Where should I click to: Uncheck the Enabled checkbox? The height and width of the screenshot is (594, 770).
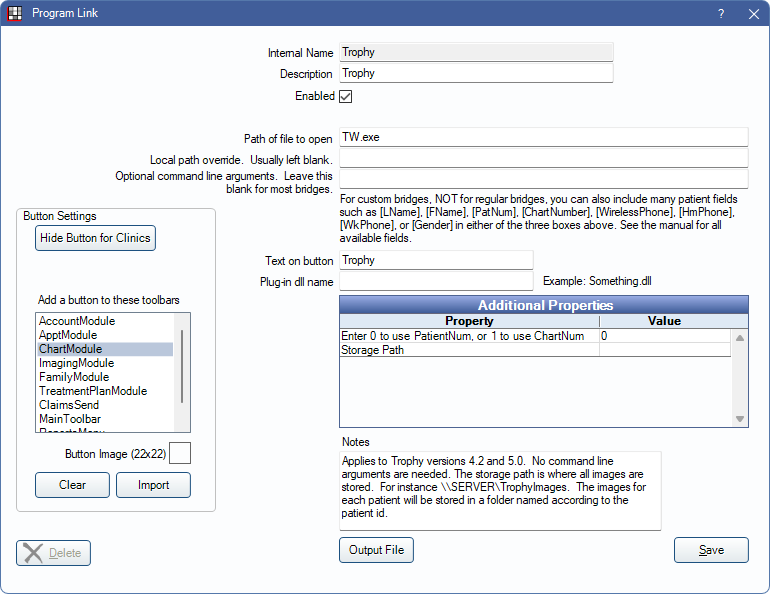tap(346, 97)
